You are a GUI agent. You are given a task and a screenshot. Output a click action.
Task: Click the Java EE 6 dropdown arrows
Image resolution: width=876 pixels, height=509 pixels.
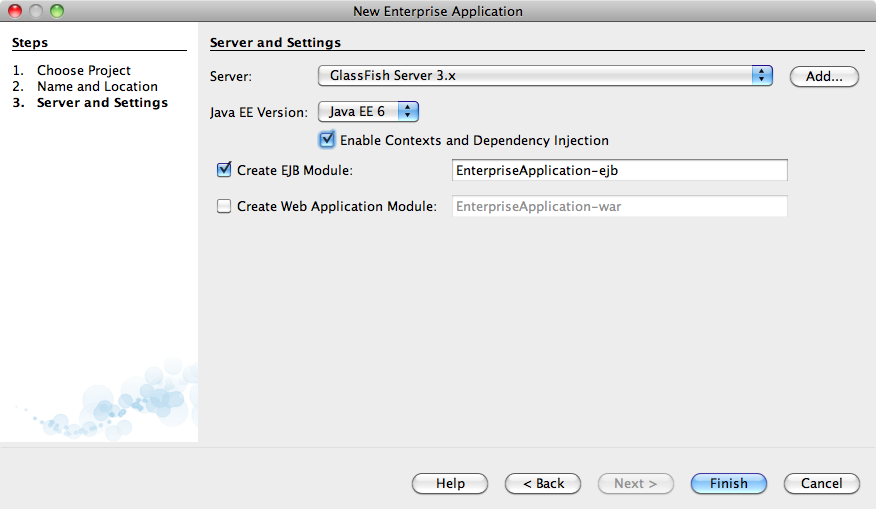(x=408, y=112)
